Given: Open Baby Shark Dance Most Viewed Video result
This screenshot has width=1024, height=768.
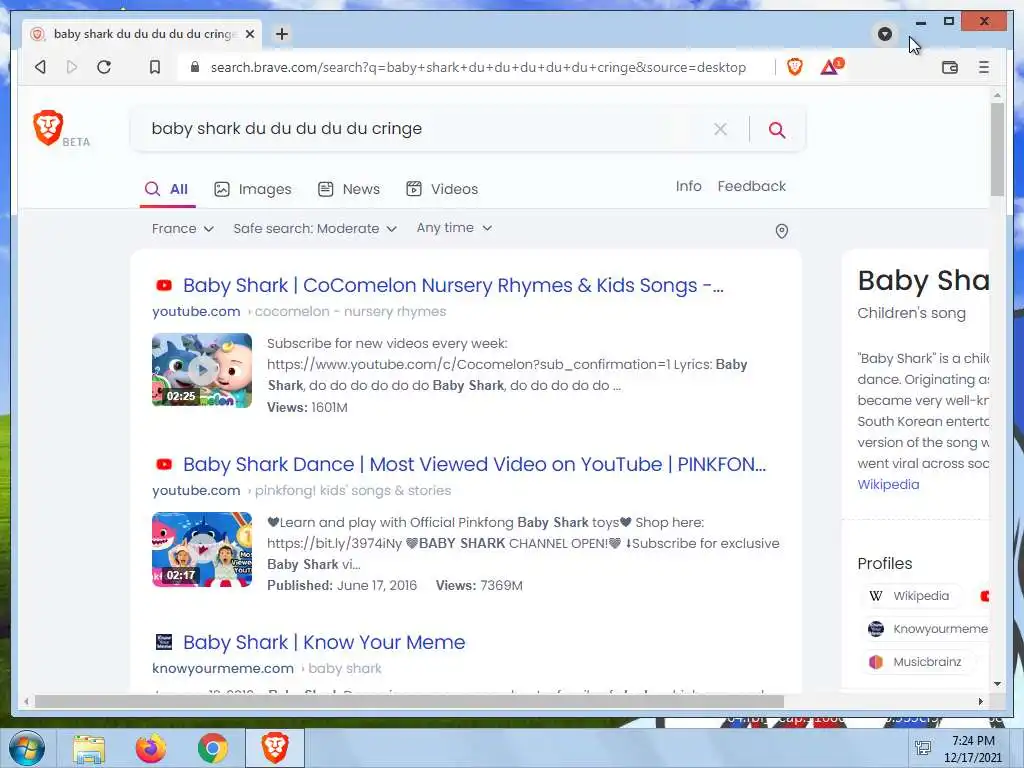Looking at the screenshot, I should coord(474,464).
